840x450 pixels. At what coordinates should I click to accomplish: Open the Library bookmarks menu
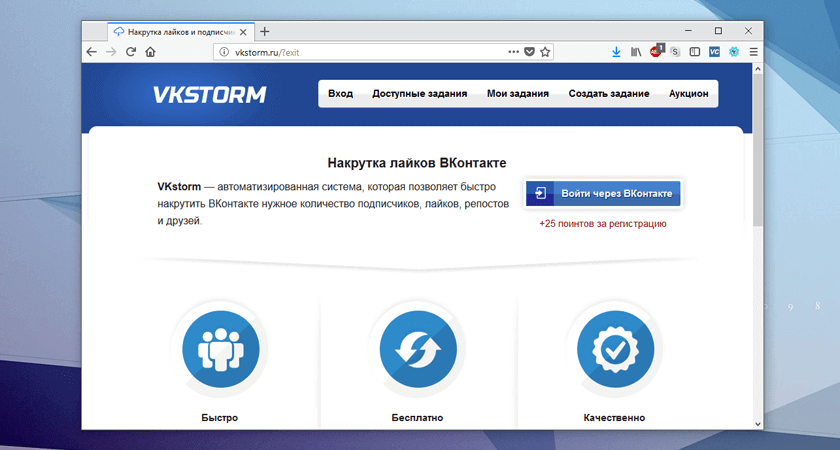636,52
